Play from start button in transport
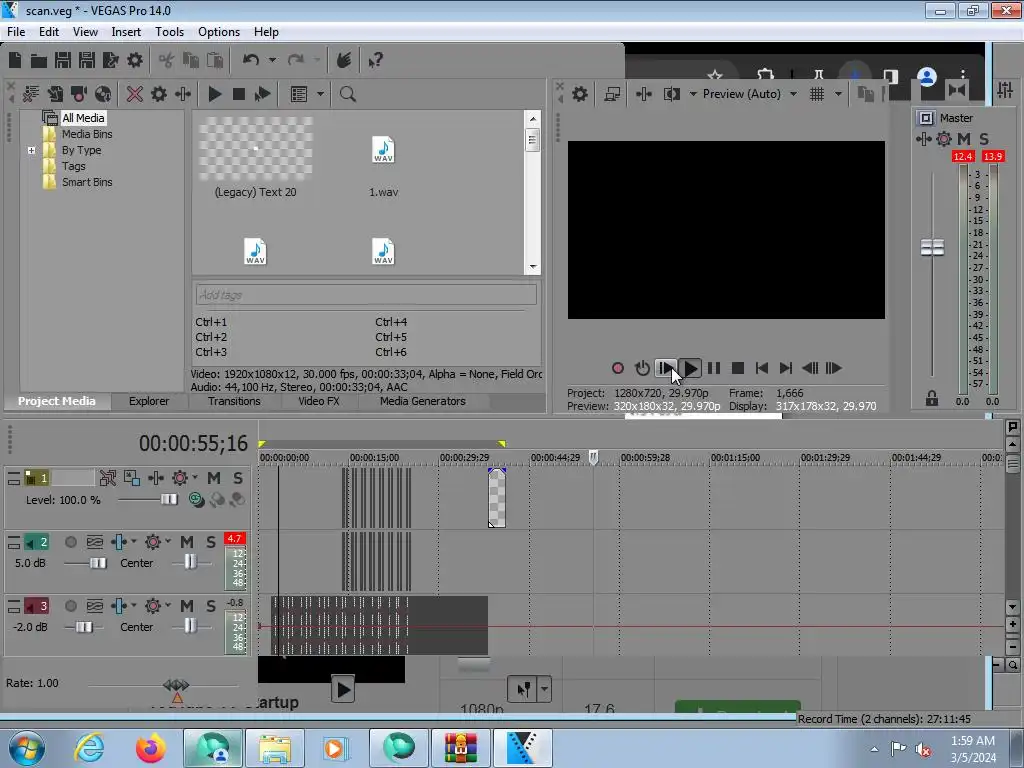Screen dimensions: 1024x768 665,368
